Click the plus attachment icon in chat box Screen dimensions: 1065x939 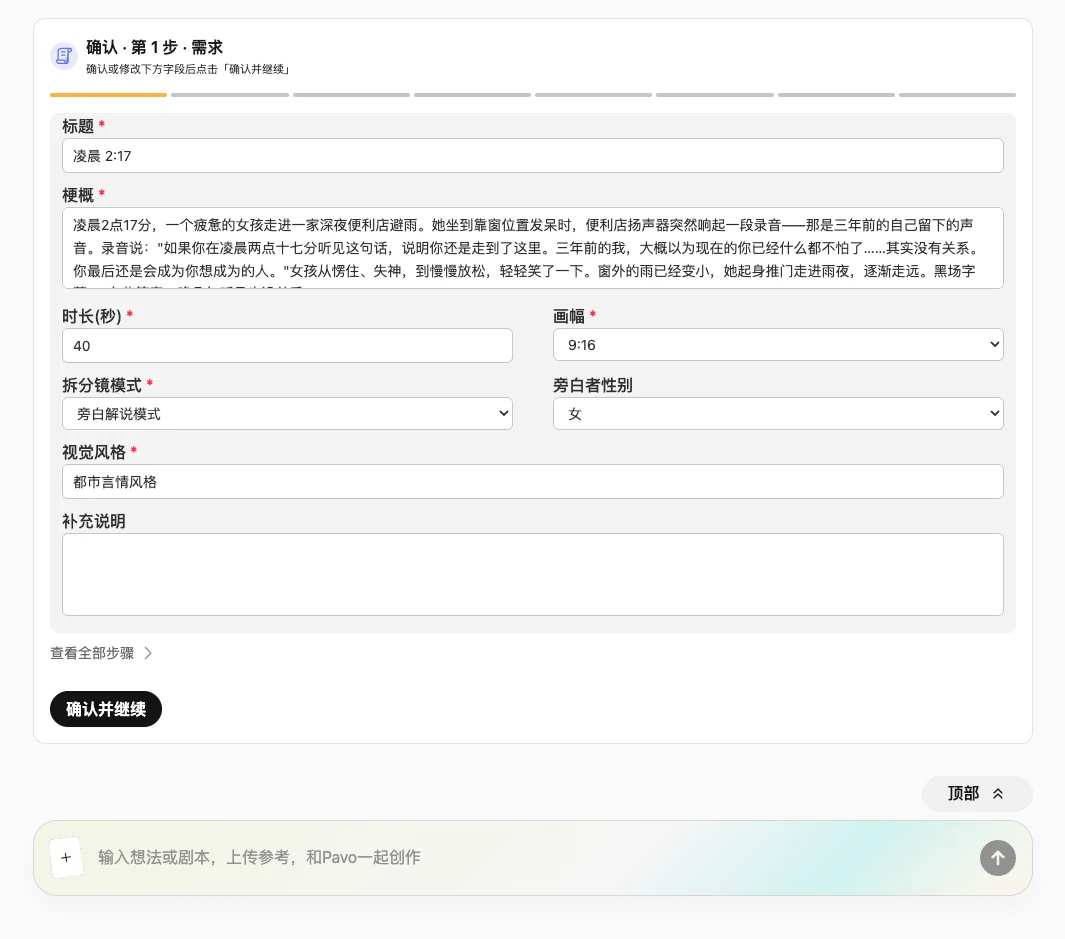click(67, 857)
